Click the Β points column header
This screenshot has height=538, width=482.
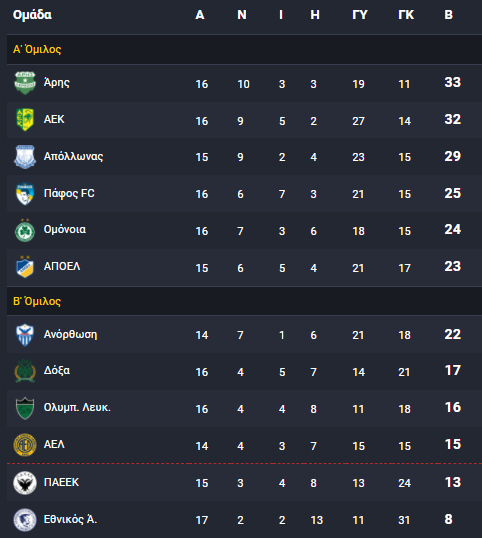448,15
